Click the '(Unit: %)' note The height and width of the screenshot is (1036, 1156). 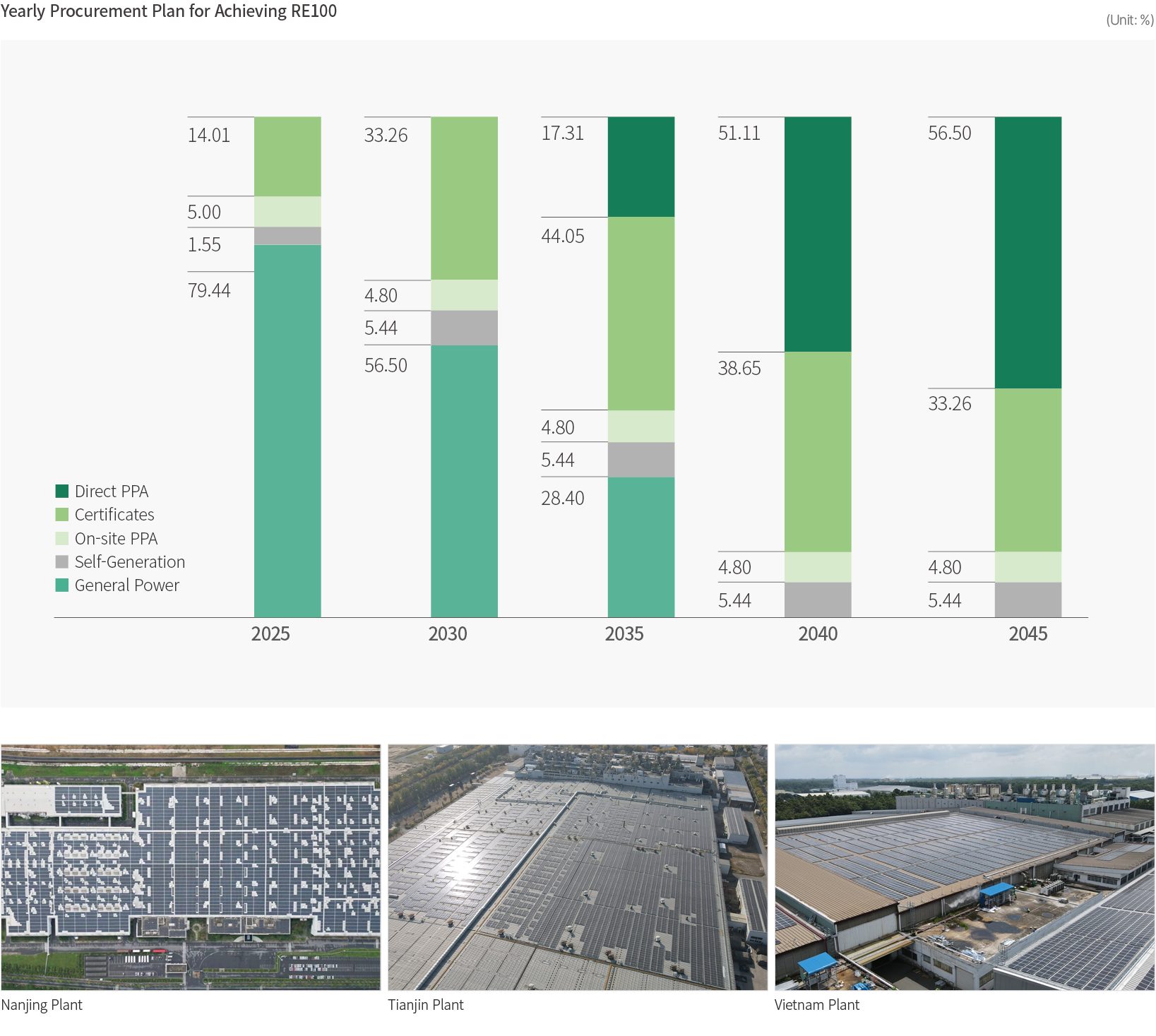(x=1130, y=20)
